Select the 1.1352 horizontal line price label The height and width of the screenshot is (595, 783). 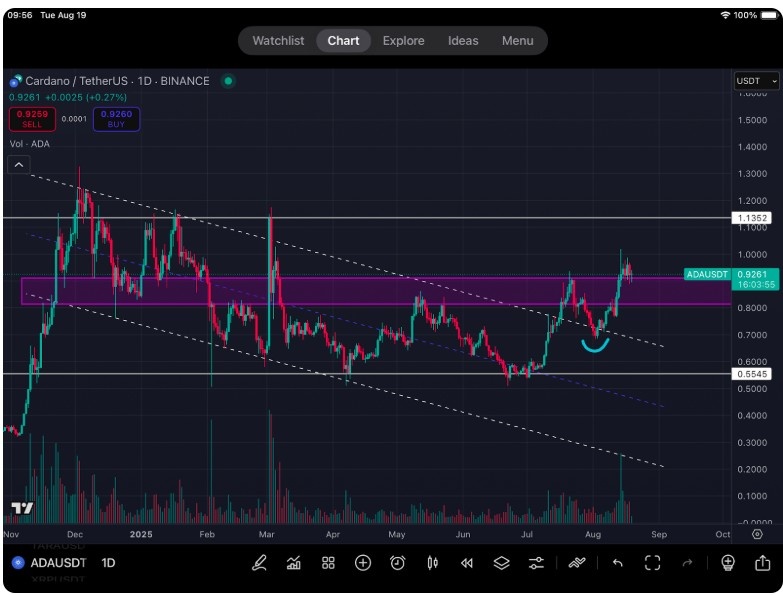pos(752,218)
